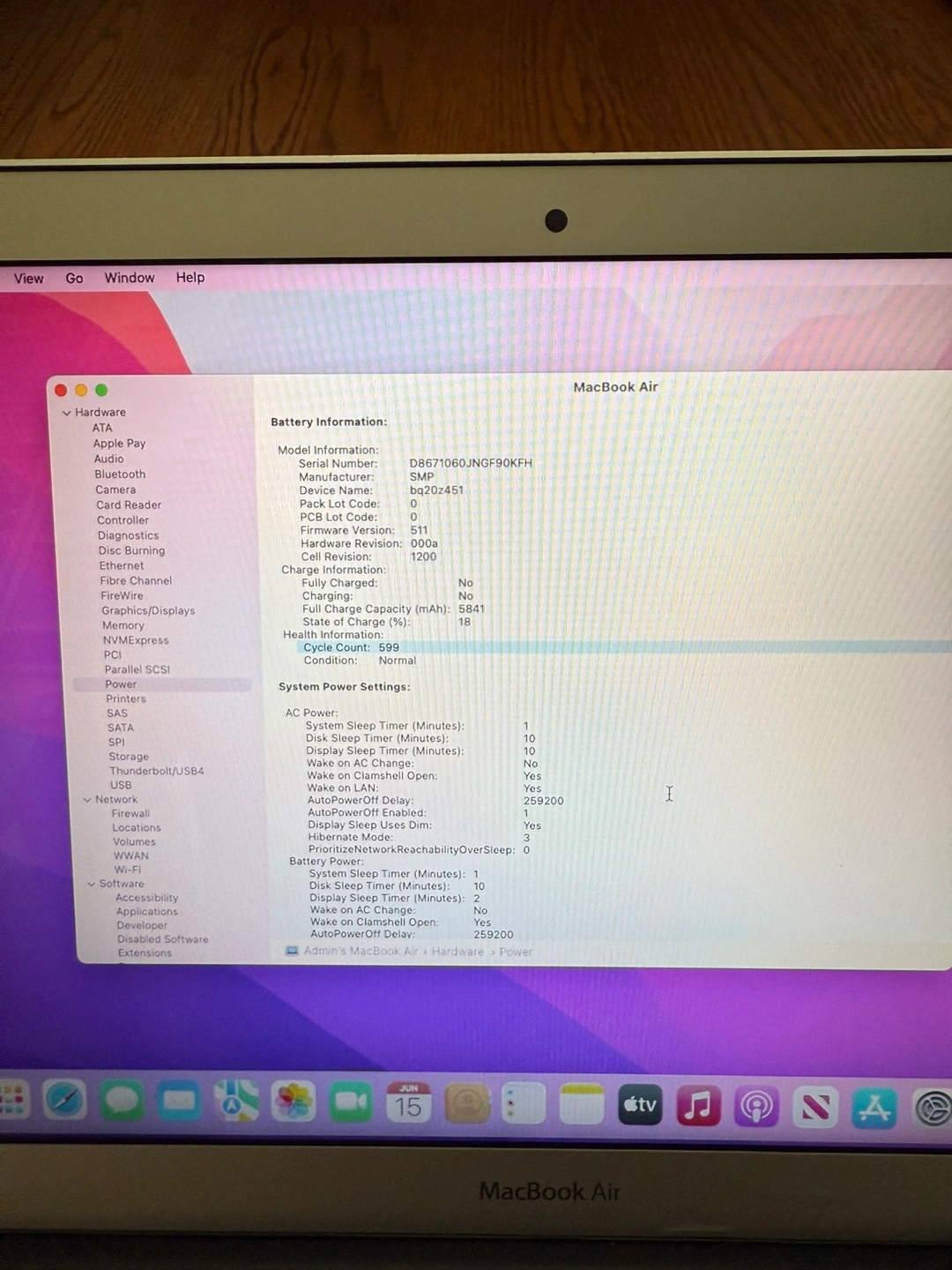Viewport: 952px width, 1270px height.
Task: Open Launchpad from the Dock
Action: click(x=12, y=1100)
